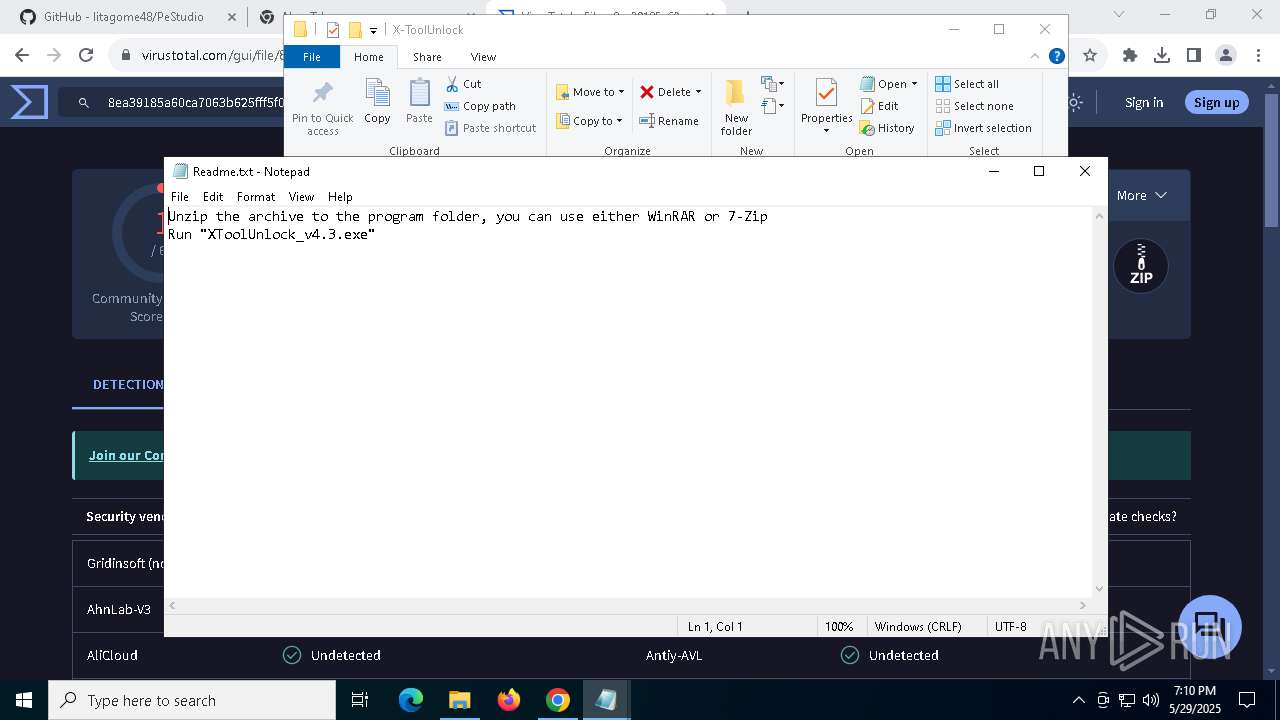Expand the Move to dropdown
The image size is (1280, 720).
621,92
